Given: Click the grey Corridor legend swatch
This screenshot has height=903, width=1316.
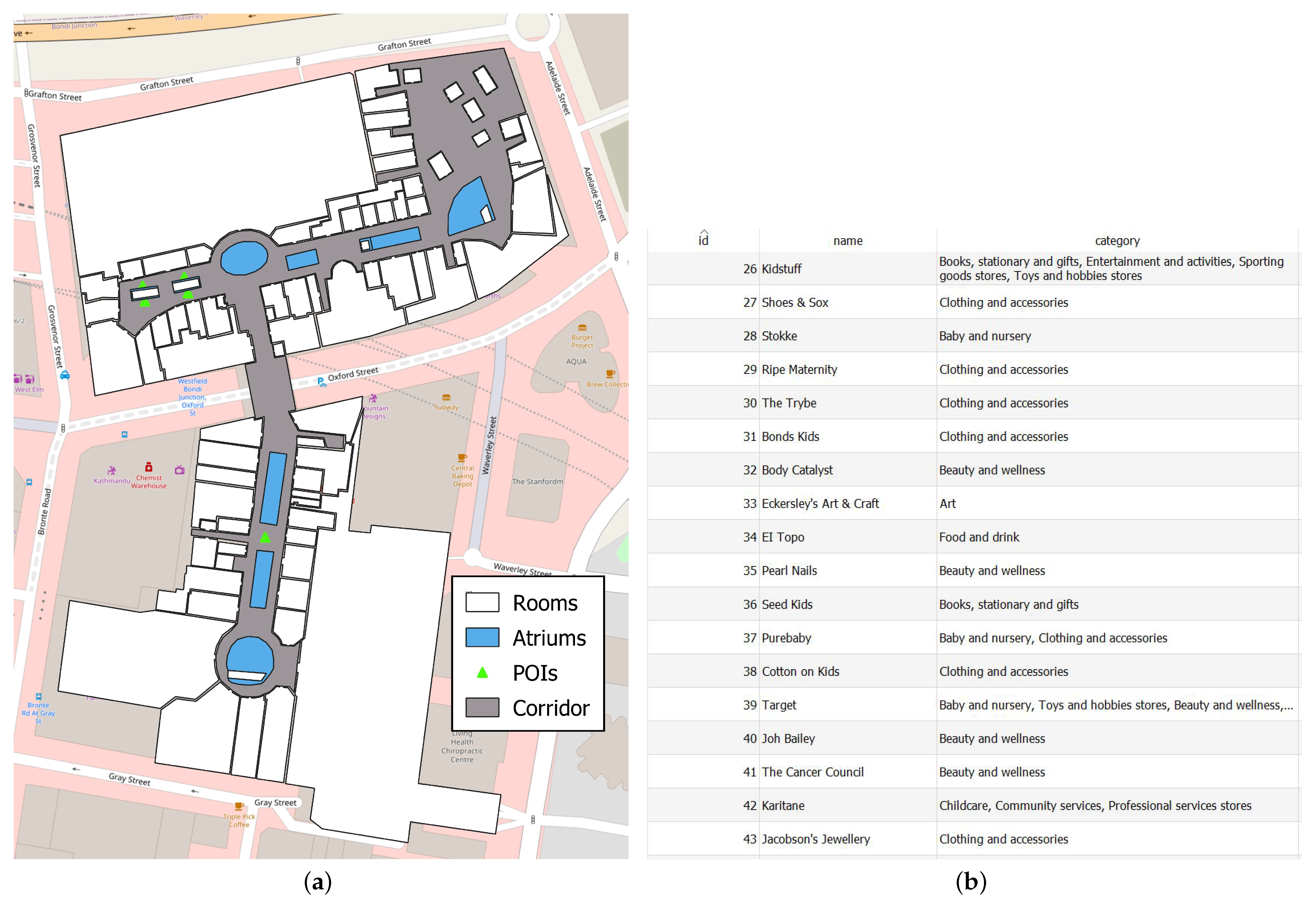Looking at the screenshot, I should click(x=482, y=708).
